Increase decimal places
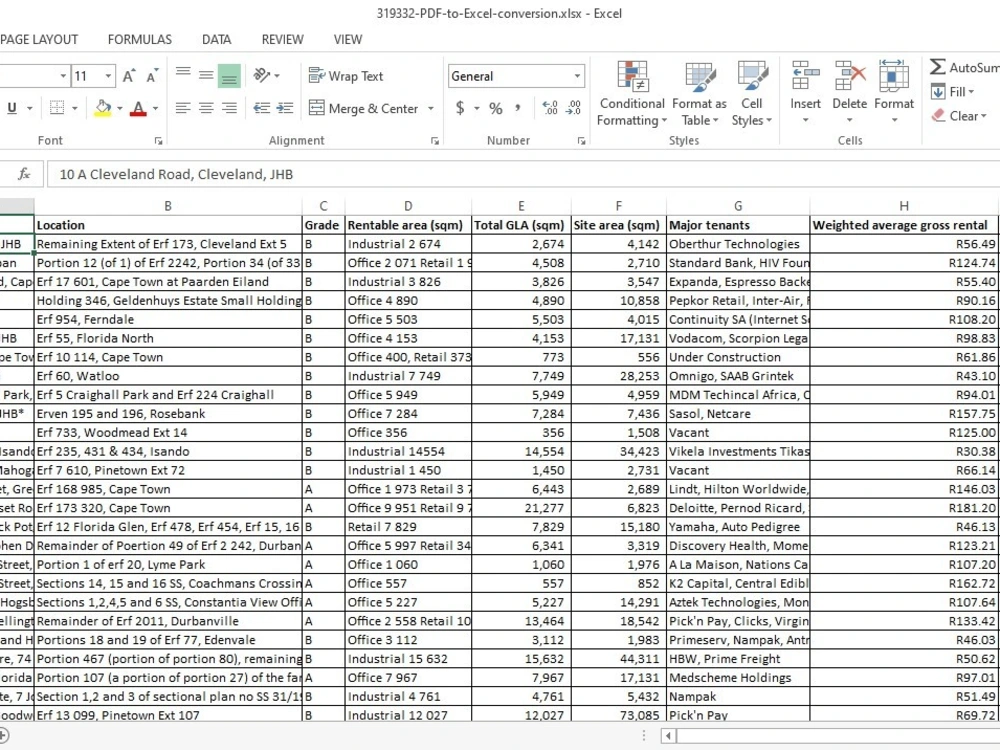Image resolution: width=1000 pixels, height=750 pixels. pyautogui.click(x=550, y=108)
